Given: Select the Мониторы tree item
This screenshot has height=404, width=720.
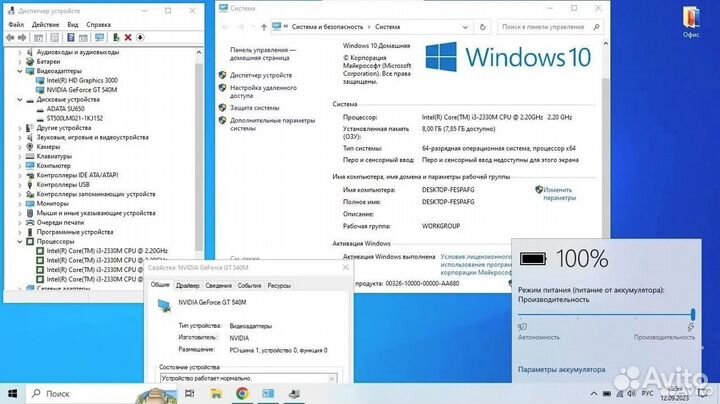Looking at the screenshot, I should click(x=52, y=203).
